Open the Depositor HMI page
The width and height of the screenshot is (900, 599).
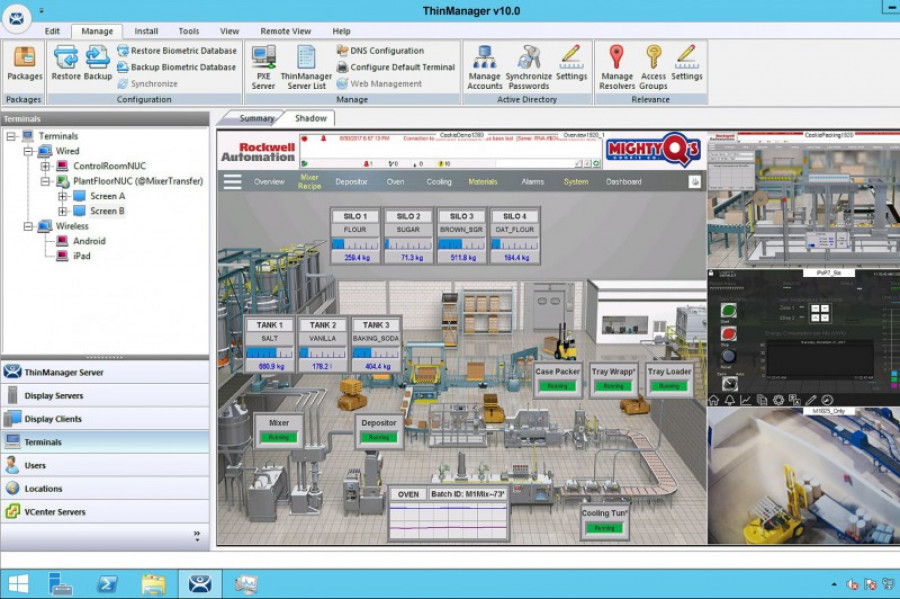pos(351,182)
